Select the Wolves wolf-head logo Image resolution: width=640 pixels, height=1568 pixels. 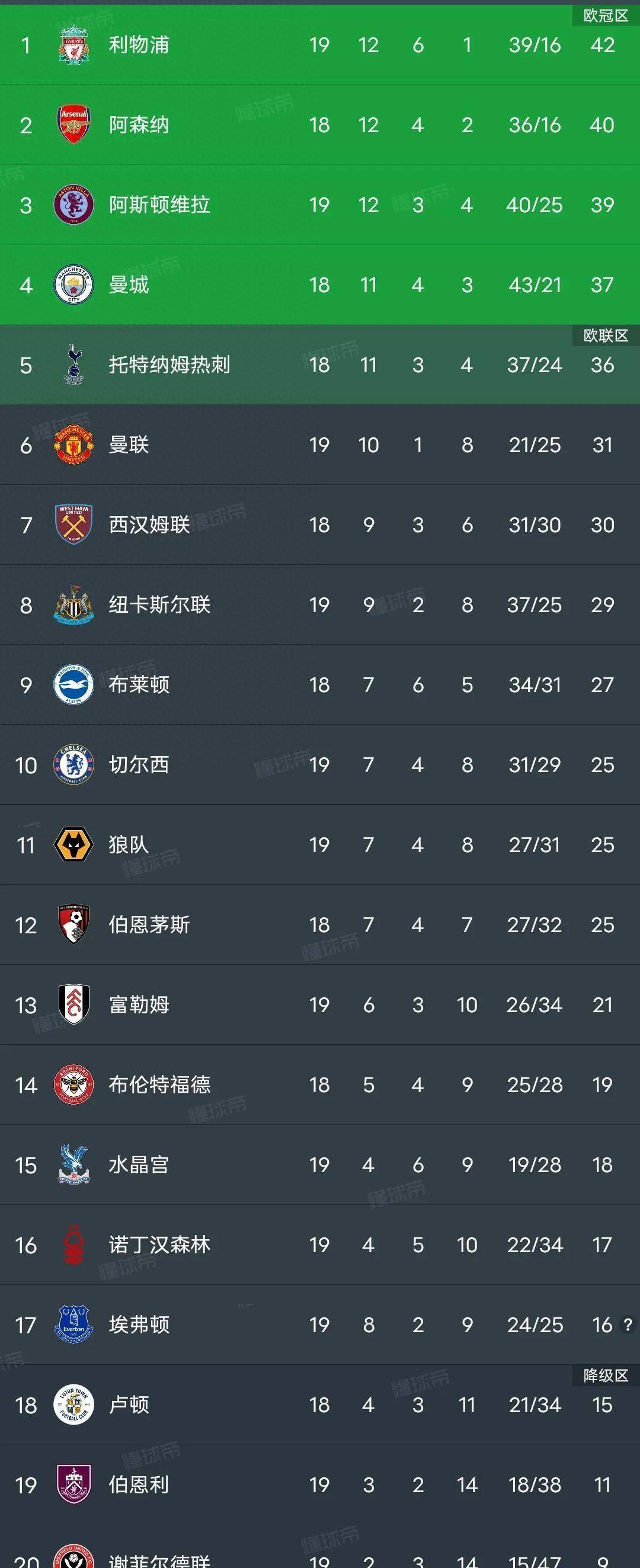(73, 844)
